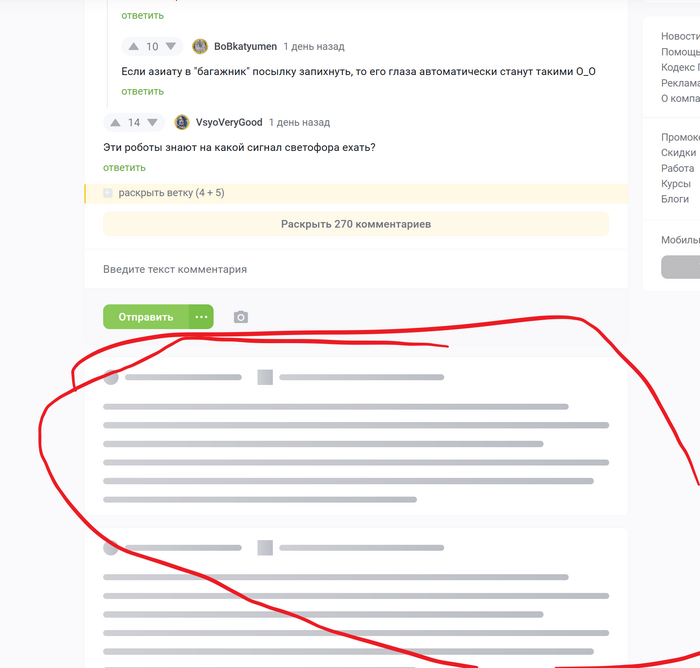Click rating number 10
This screenshot has width=700, height=668.
pyautogui.click(x=152, y=46)
